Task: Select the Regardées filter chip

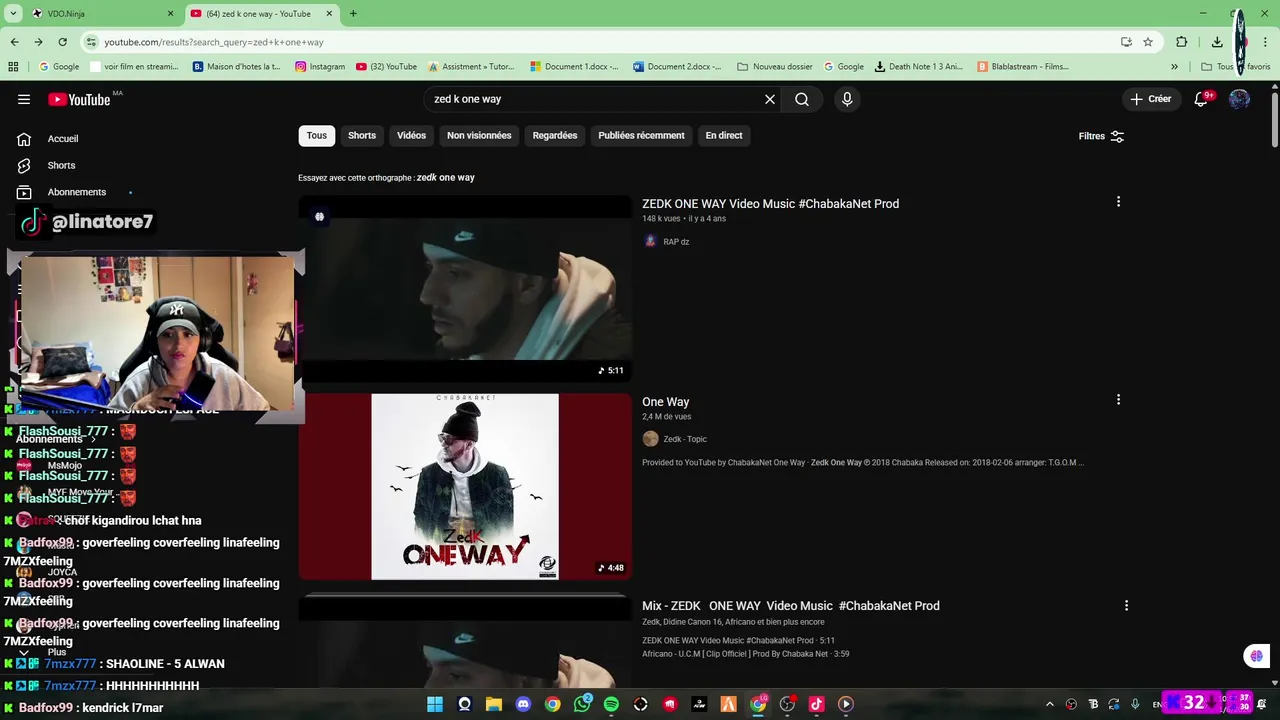Action: pos(555,135)
